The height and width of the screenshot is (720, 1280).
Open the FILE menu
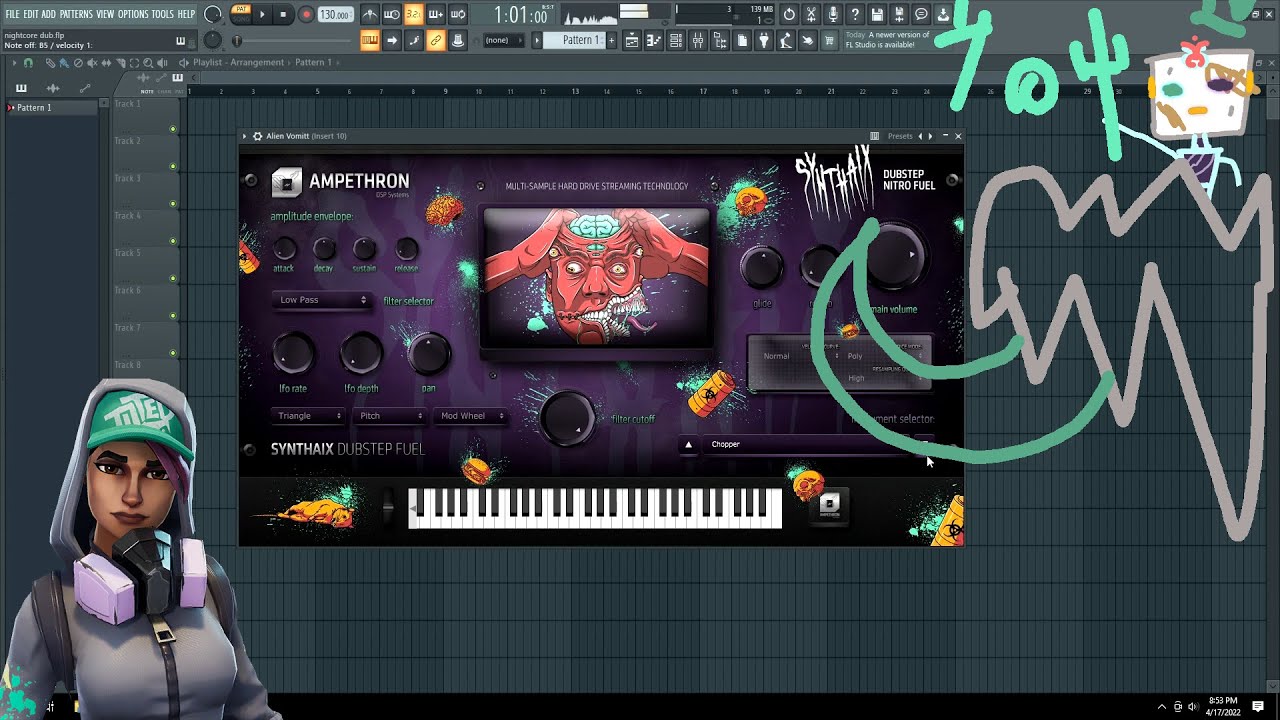coord(12,14)
